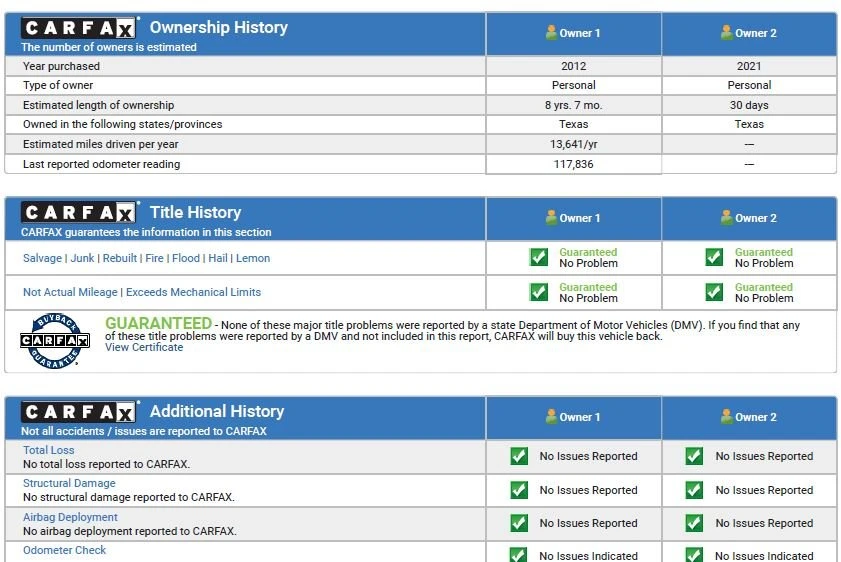Click 'No total loss reported to CARFAX.' text
841x562 pixels.
[106, 464]
